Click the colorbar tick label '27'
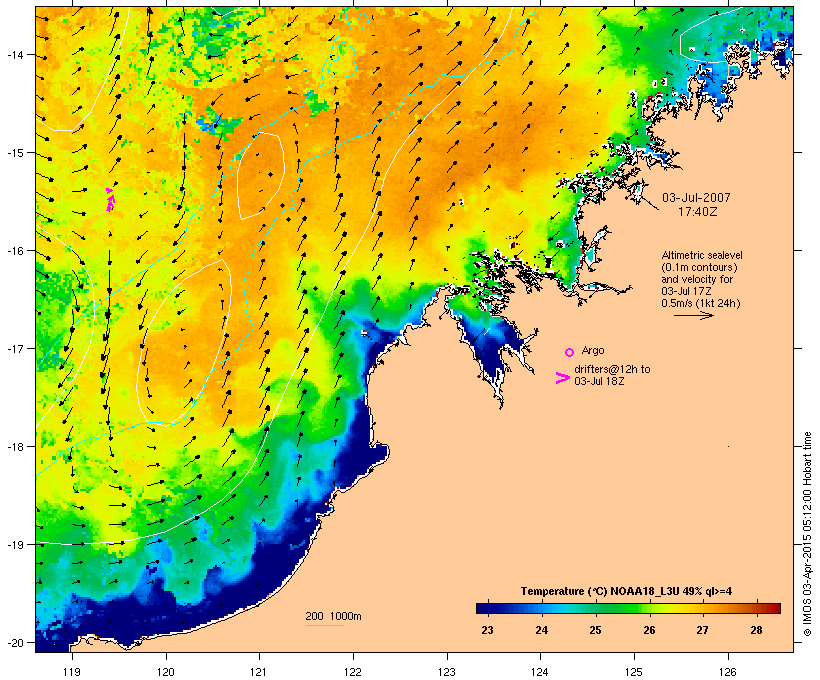The height and width of the screenshot is (680, 820). 702,630
